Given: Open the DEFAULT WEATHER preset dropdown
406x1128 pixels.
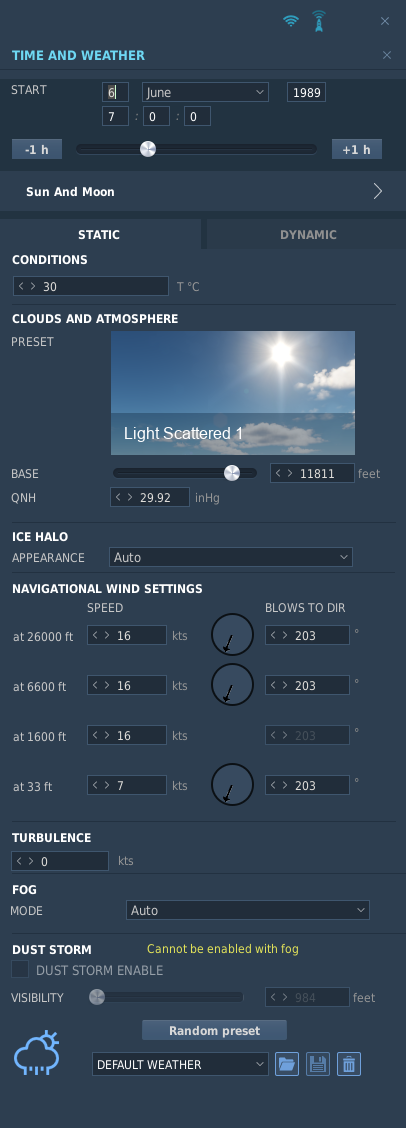Looking at the screenshot, I should coord(180,1064).
